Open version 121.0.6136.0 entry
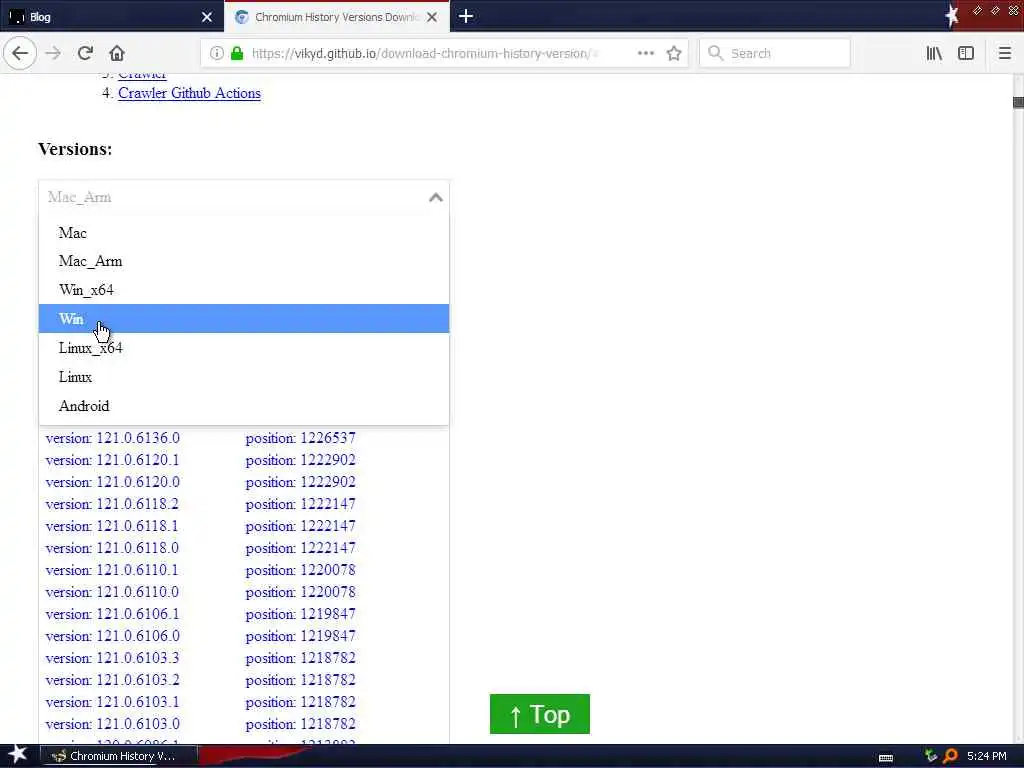Image resolution: width=1024 pixels, height=768 pixels. (112, 438)
